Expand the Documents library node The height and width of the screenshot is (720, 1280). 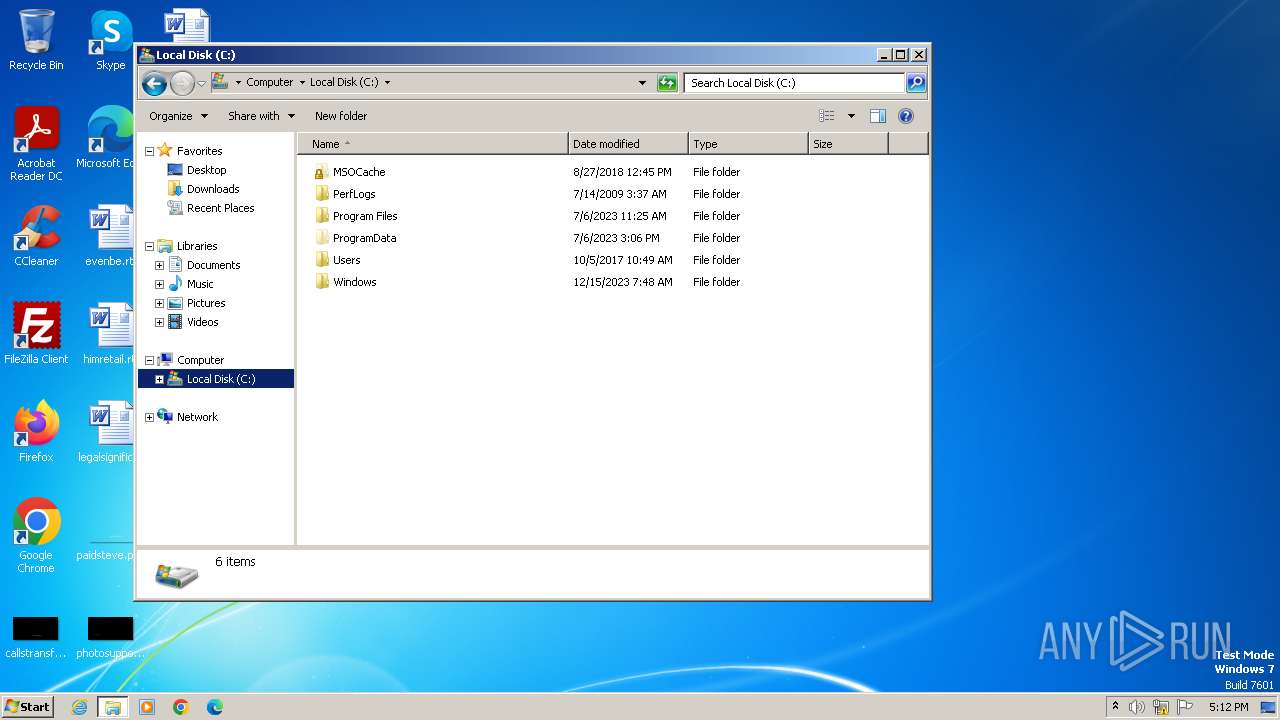(159, 265)
